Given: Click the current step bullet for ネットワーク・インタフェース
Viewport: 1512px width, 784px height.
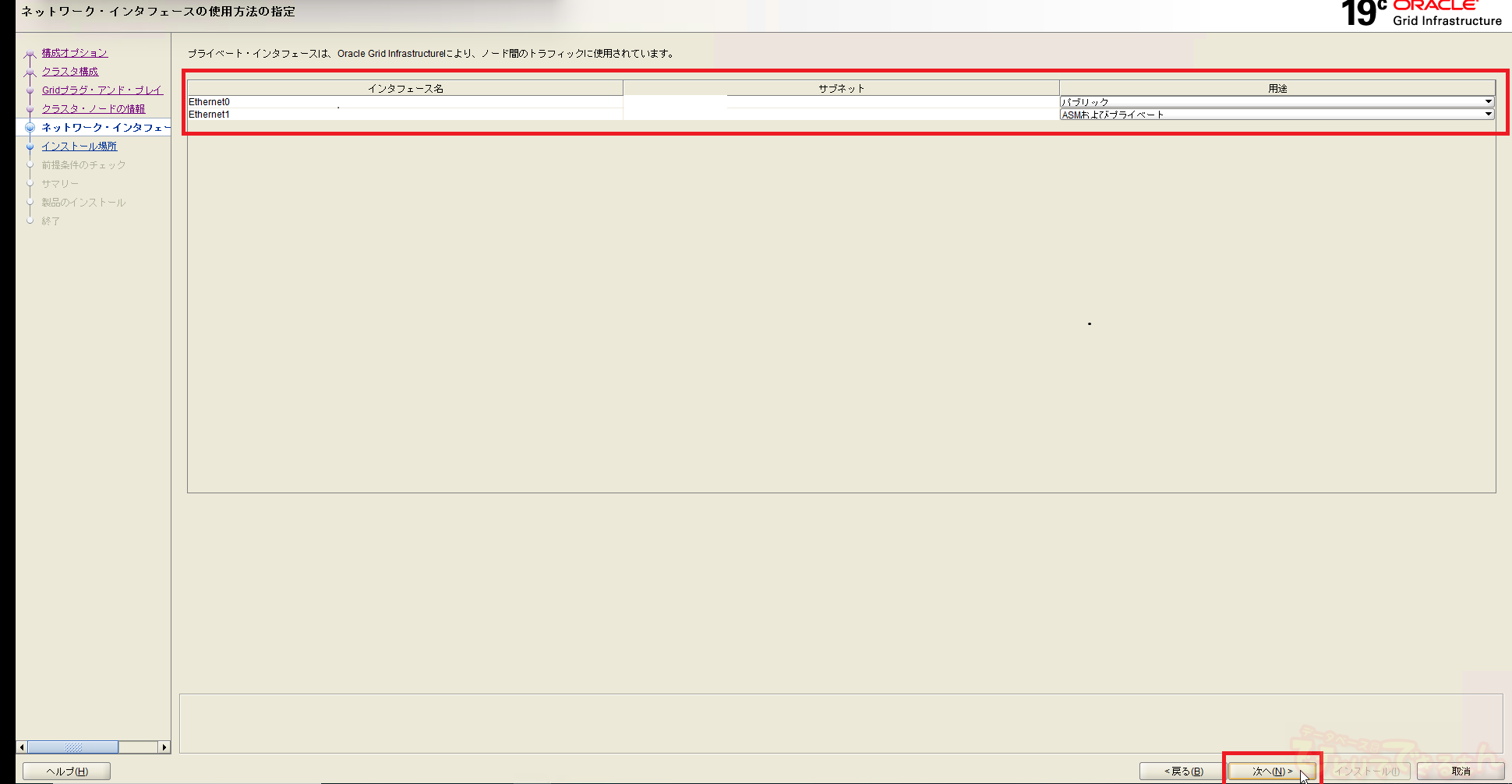Looking at the screenshot, I should [30, 127].
